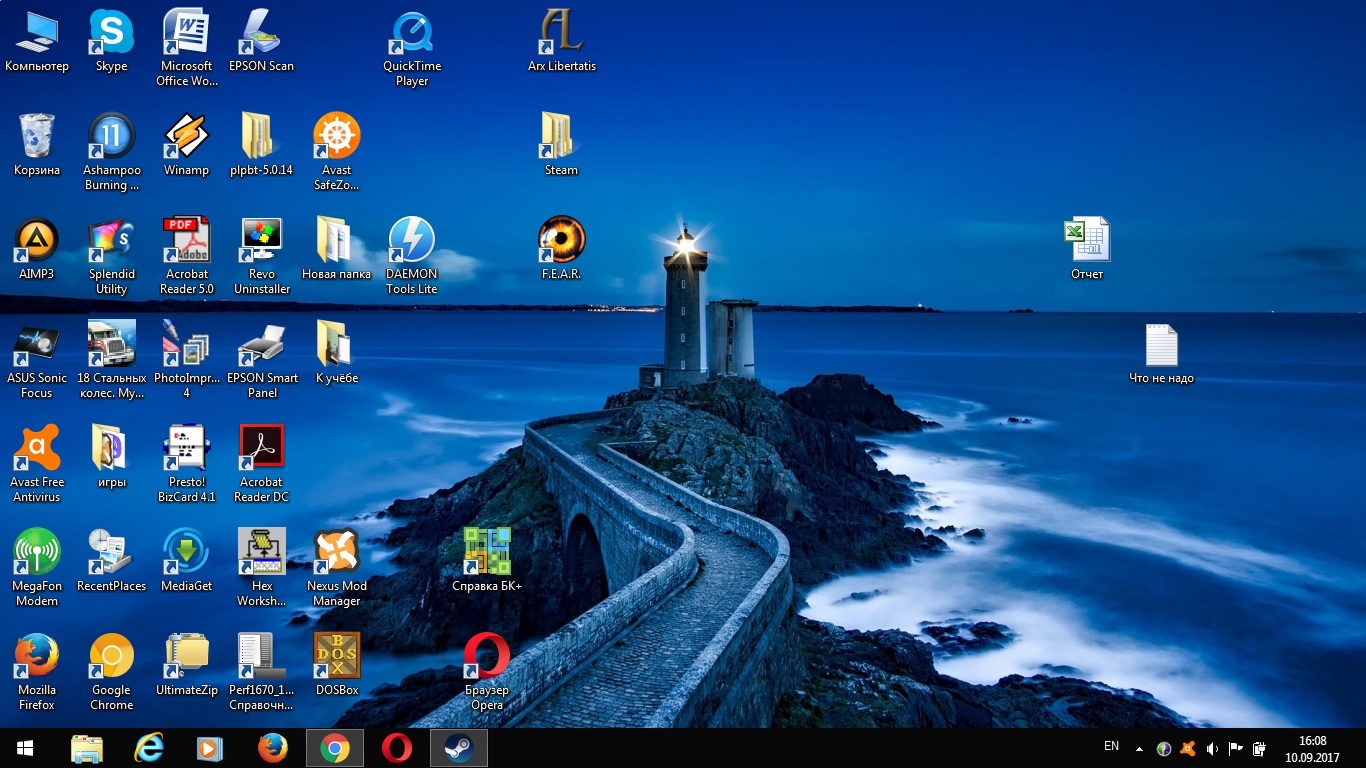Switch the EN input language indicator

1111,747
